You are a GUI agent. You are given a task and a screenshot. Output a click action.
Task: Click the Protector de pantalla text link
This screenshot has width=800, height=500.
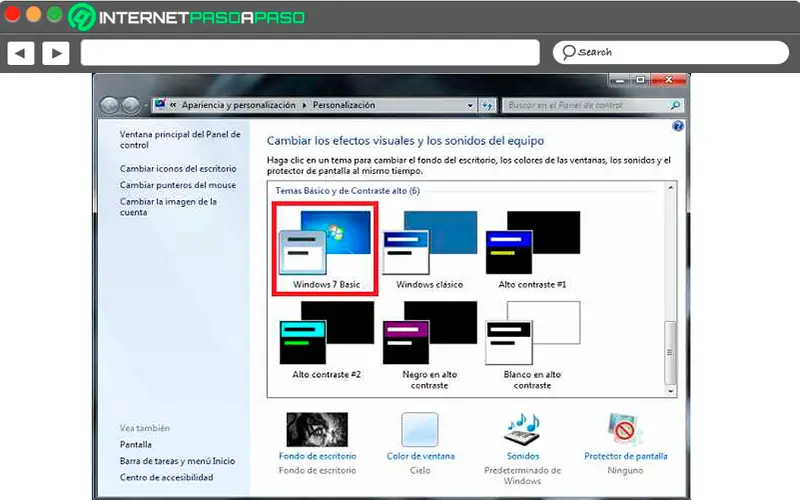[x=626, y=456]
